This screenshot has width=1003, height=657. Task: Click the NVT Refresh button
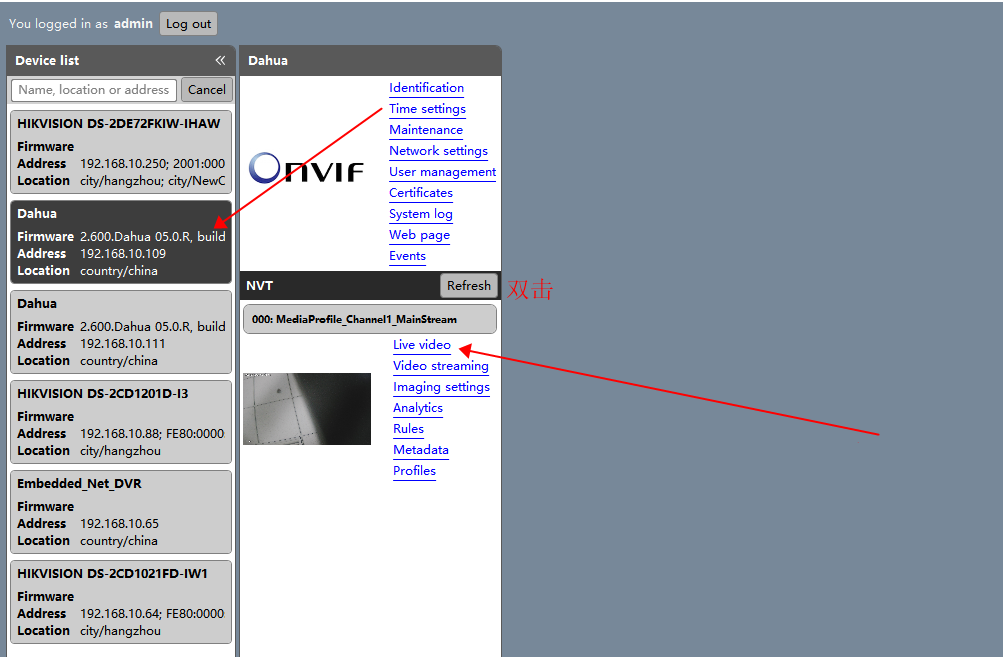pos(468,285)
